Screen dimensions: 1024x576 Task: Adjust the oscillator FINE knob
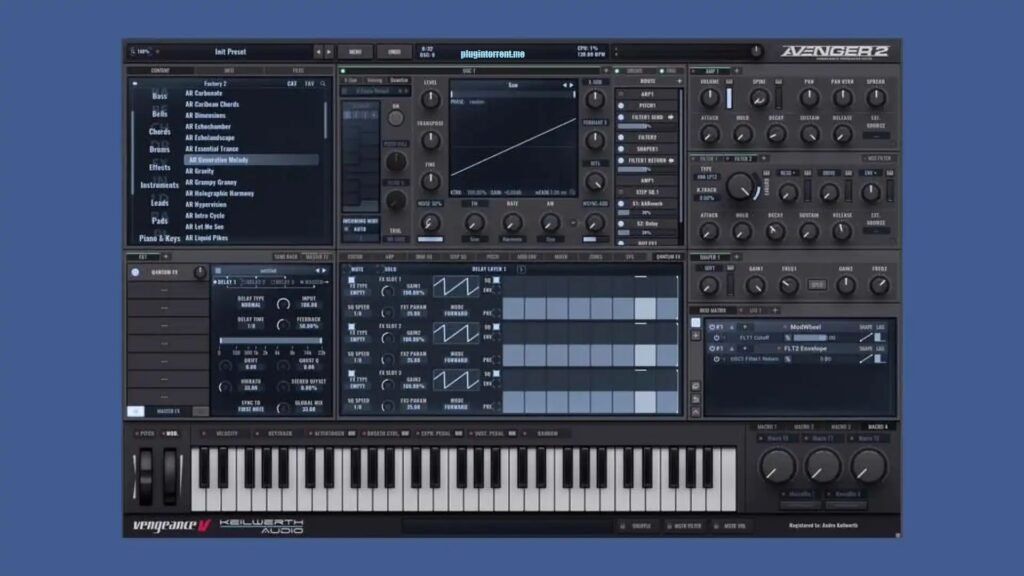pos(430,182)
